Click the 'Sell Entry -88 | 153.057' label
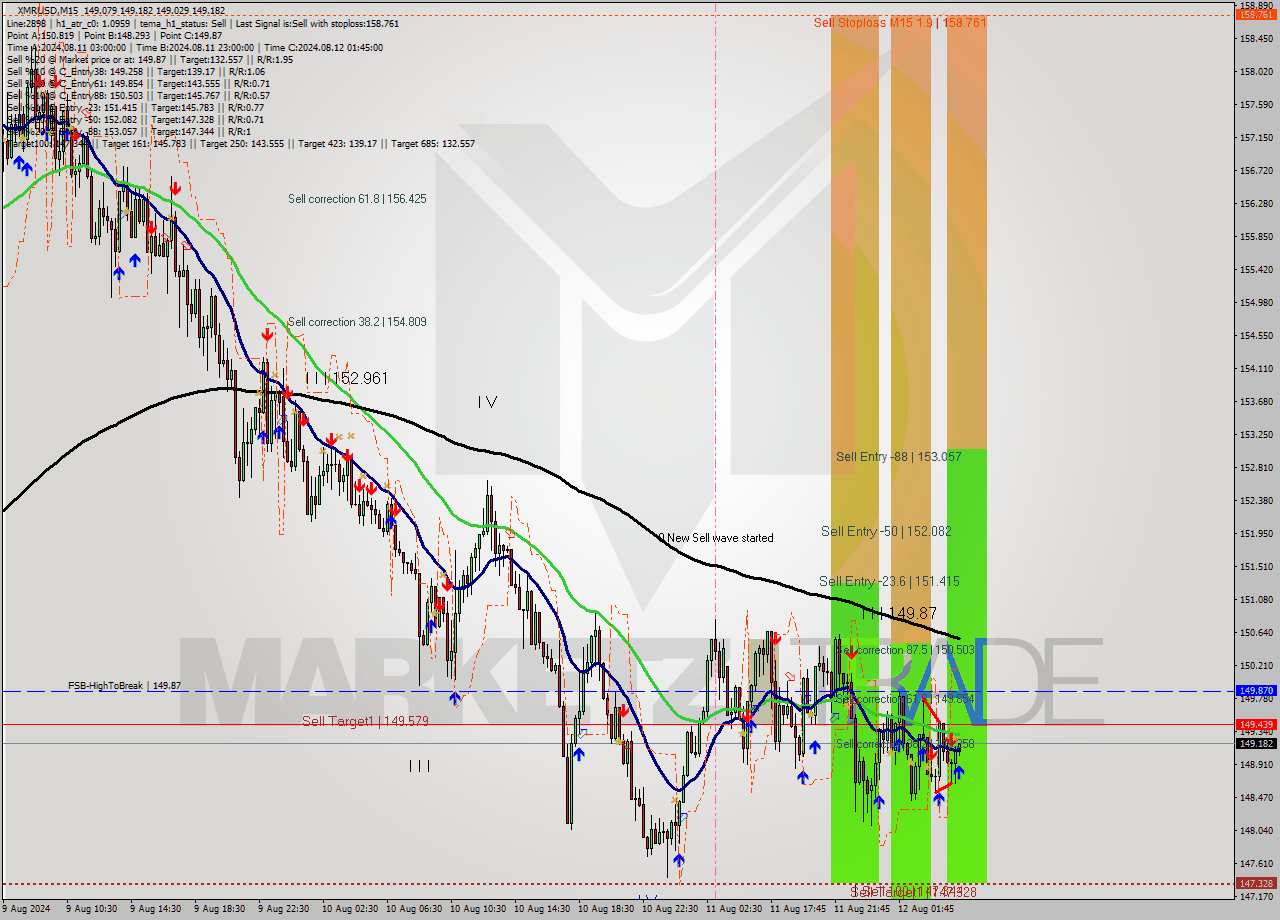 click(x=899, y=456)
